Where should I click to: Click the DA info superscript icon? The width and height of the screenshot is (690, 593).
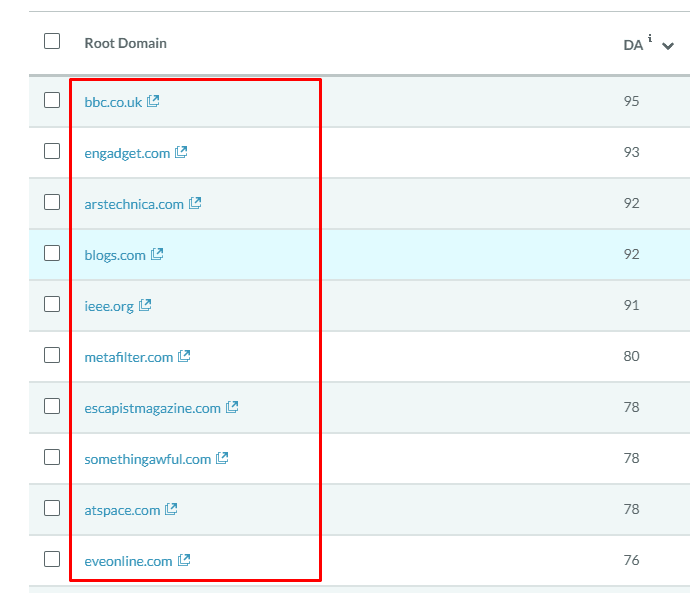650,39
